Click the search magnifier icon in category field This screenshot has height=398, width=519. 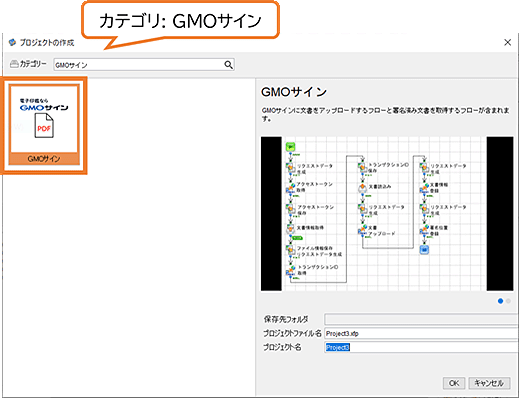228,65
